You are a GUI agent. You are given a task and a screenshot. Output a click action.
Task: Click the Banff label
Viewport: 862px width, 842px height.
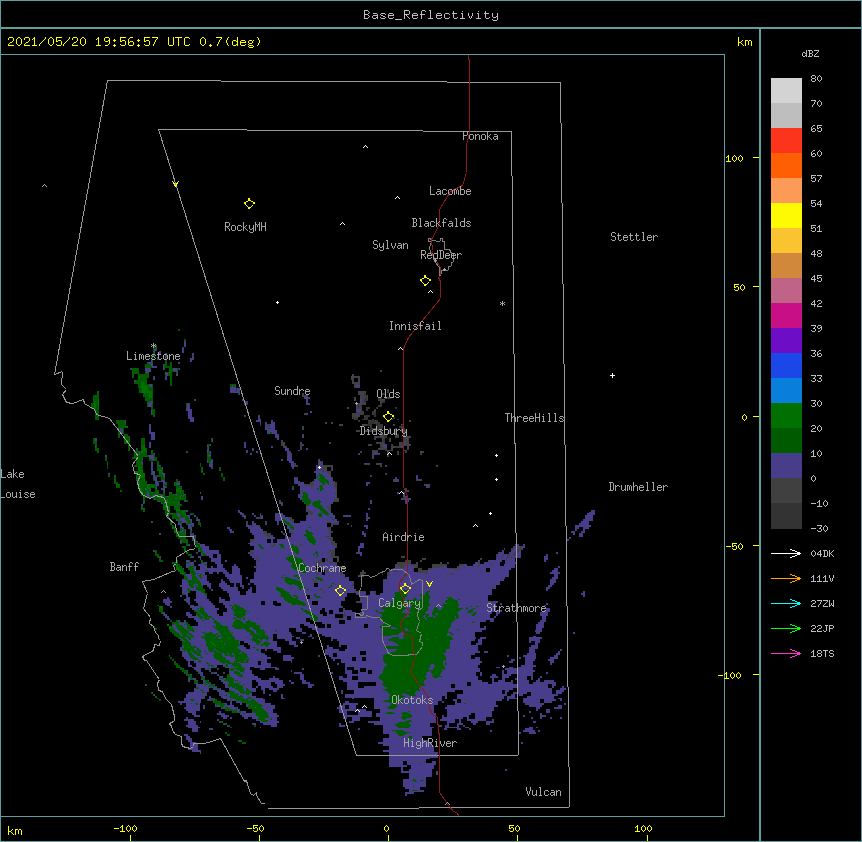(124, 567)
